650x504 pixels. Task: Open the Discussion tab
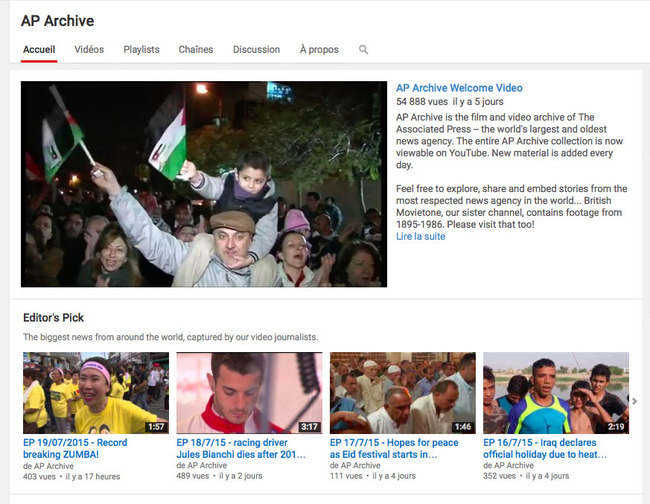(x=256, y=49)
